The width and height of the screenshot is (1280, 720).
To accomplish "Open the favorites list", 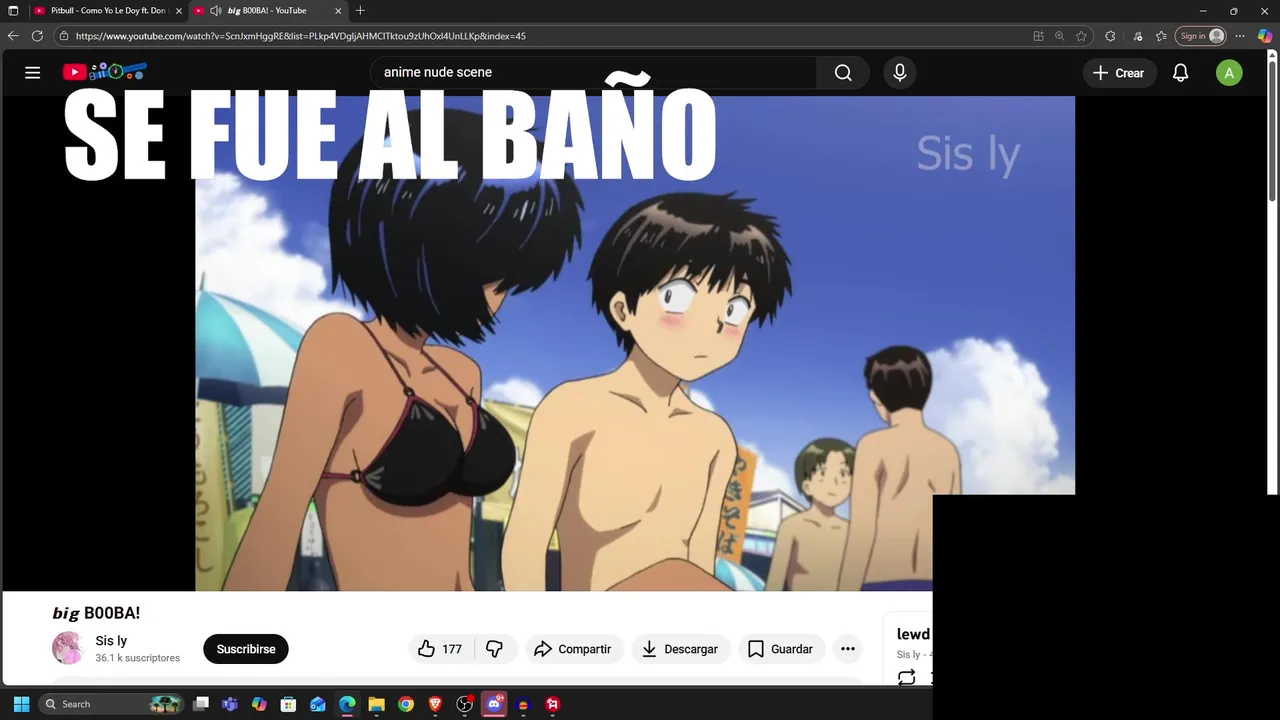I will 1161,36.
